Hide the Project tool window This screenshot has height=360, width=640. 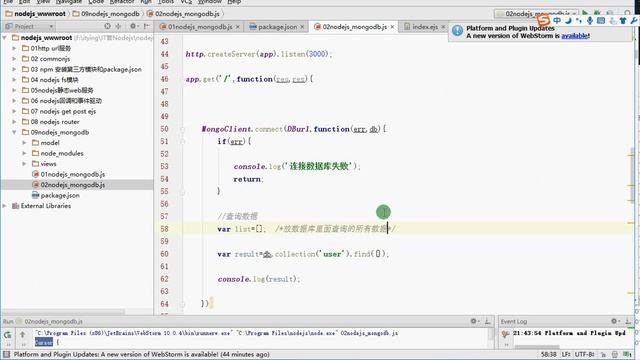click(147, 27)
